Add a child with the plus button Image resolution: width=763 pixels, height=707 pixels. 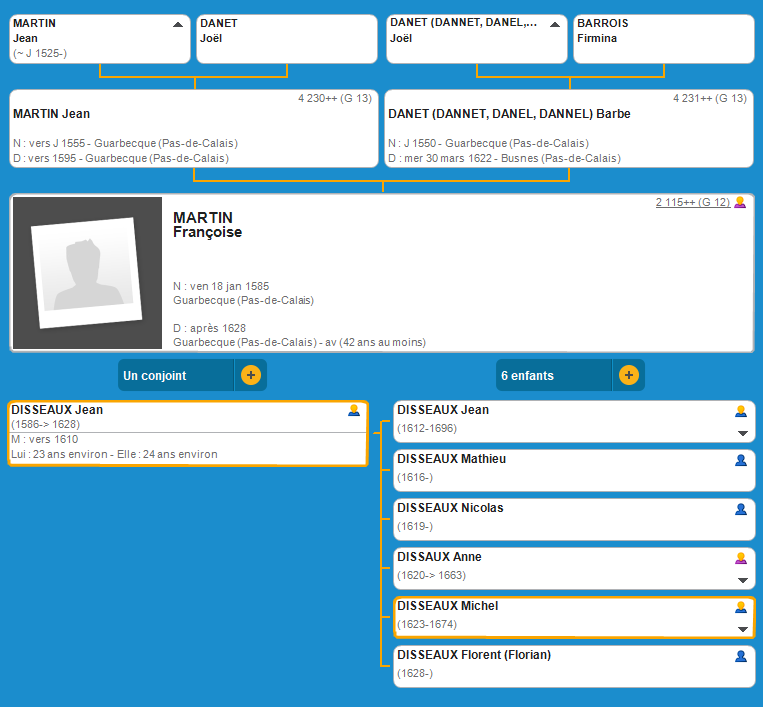coord(628,376)
